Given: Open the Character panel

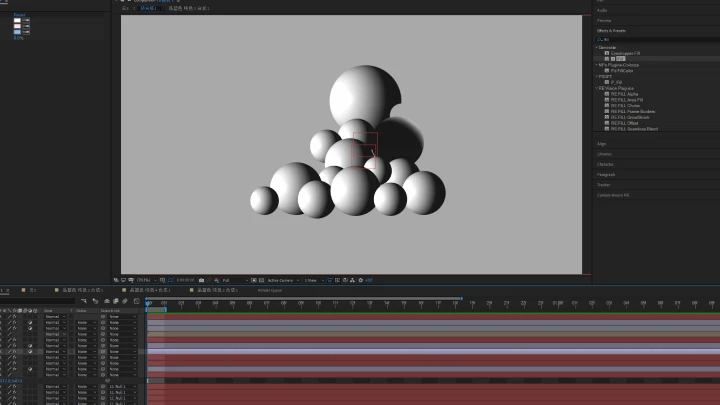Looking at the screenshot, I should [605, 164].
